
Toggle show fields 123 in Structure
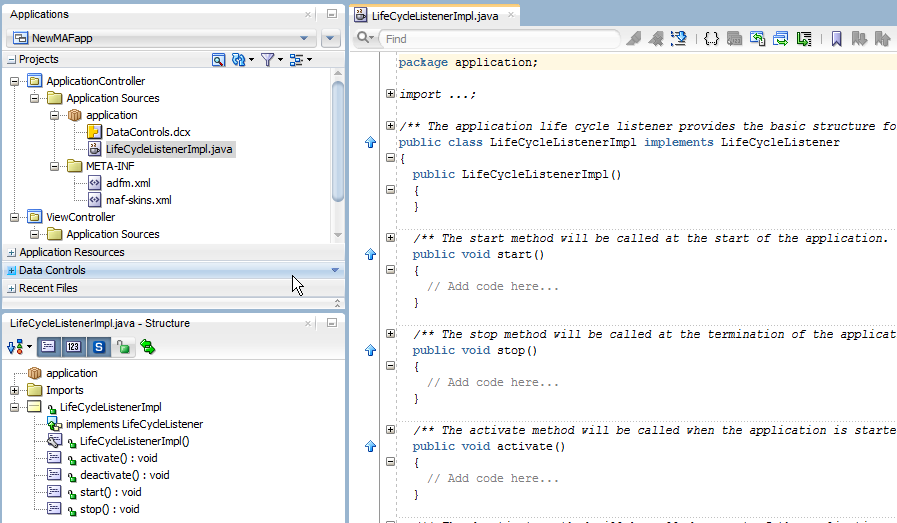click(x=73, y=347)
